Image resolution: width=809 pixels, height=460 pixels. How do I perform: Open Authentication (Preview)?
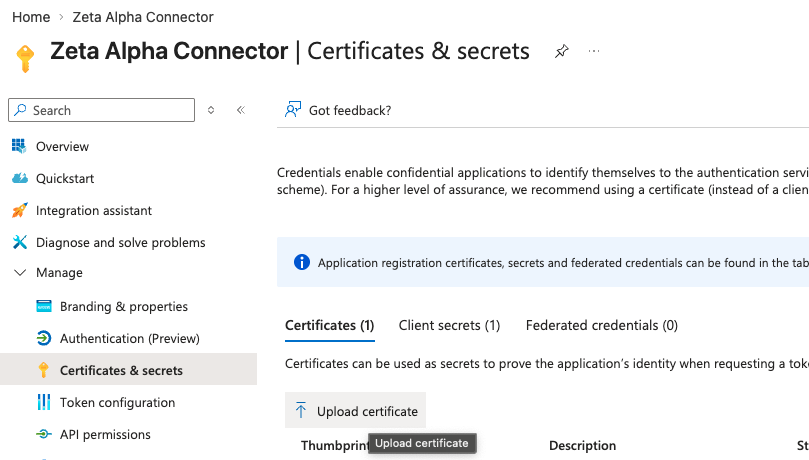[130, 338]
